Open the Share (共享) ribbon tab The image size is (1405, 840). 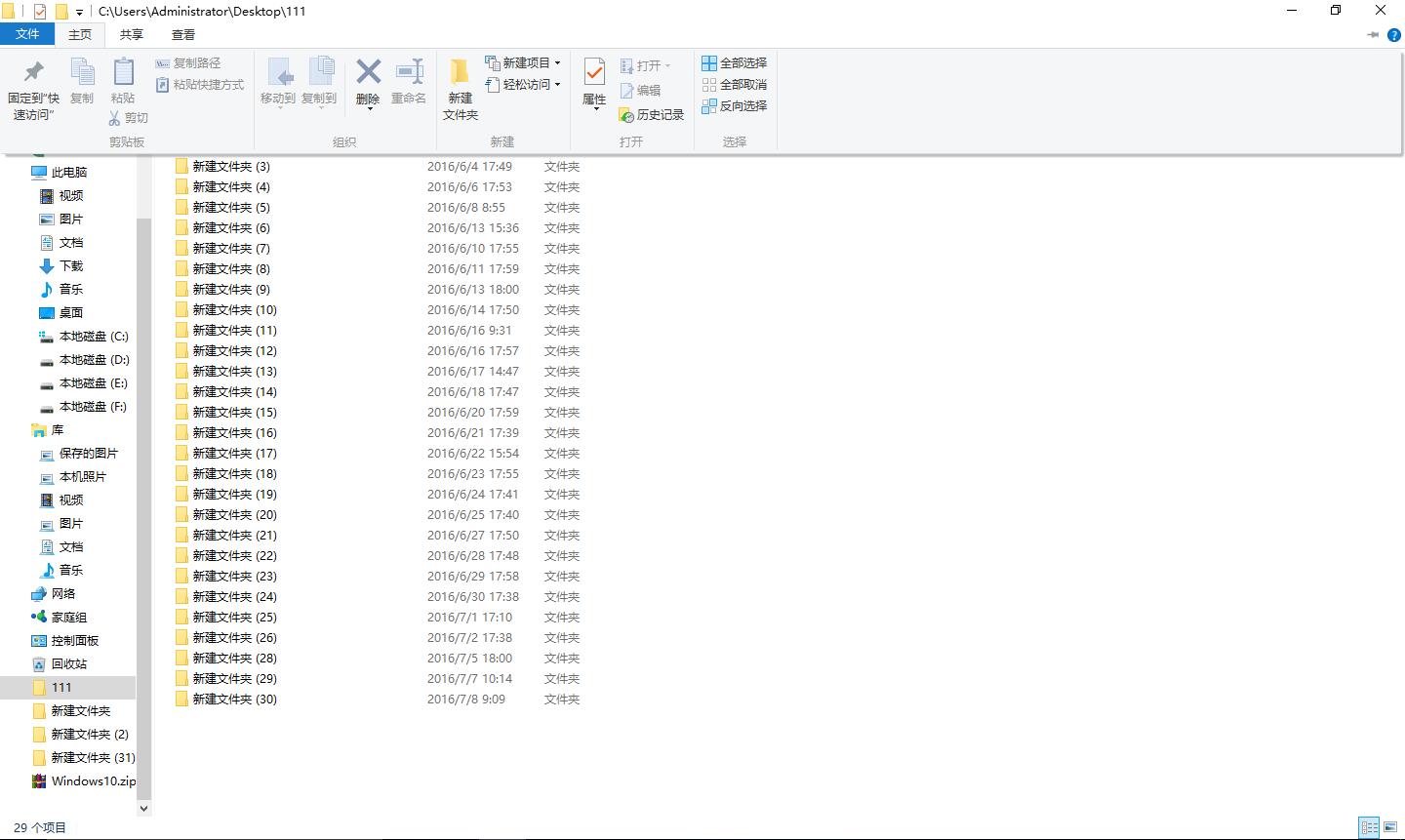[131, 34]
